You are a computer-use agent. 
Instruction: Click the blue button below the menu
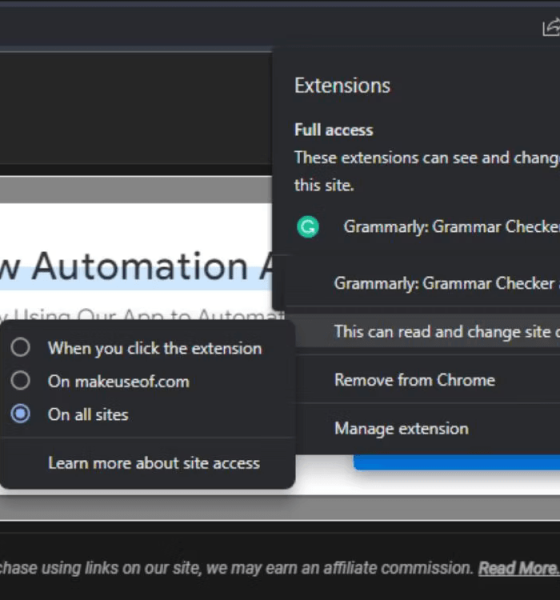(x=457, y=462)
